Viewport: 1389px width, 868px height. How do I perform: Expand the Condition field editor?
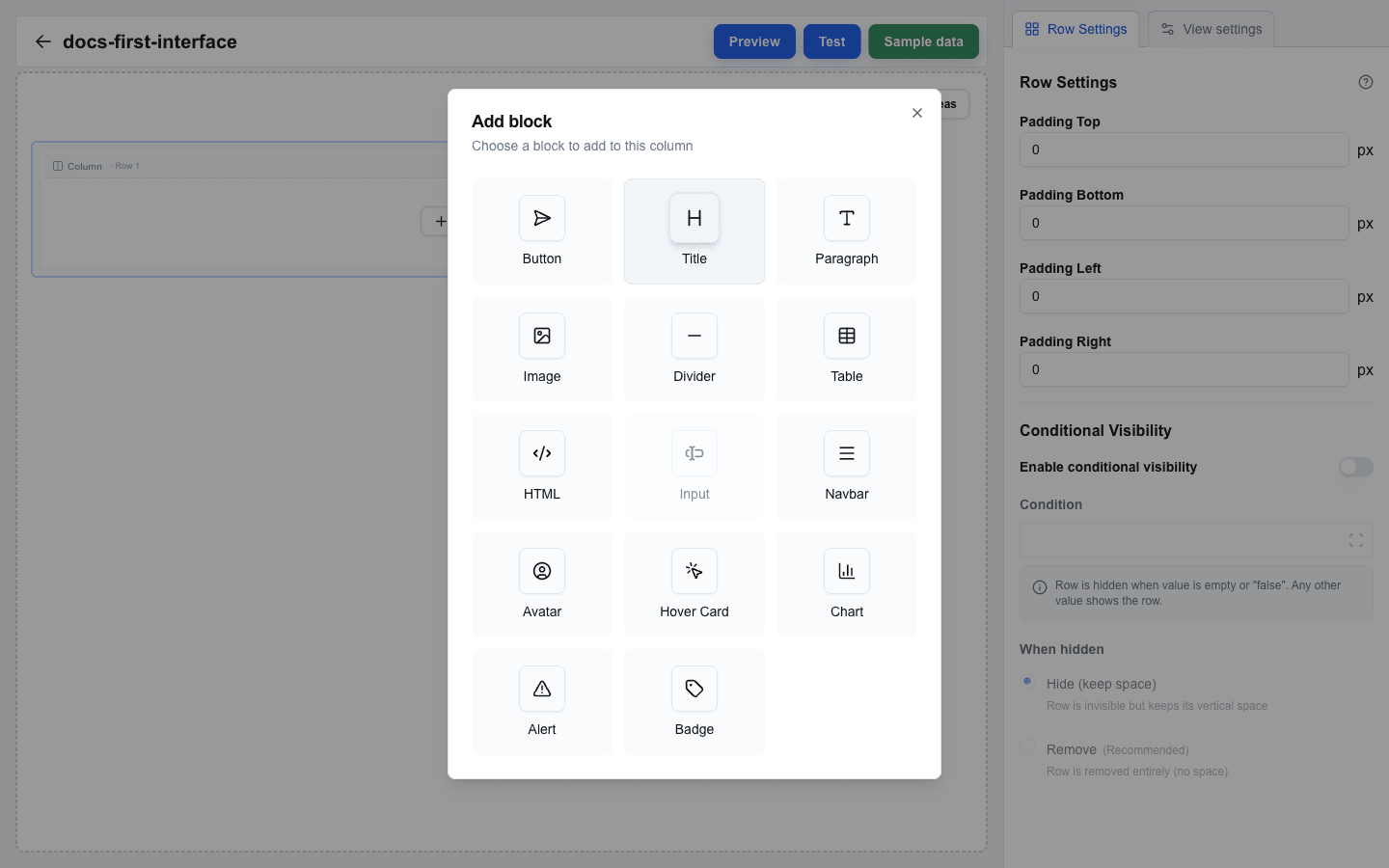1356,540
